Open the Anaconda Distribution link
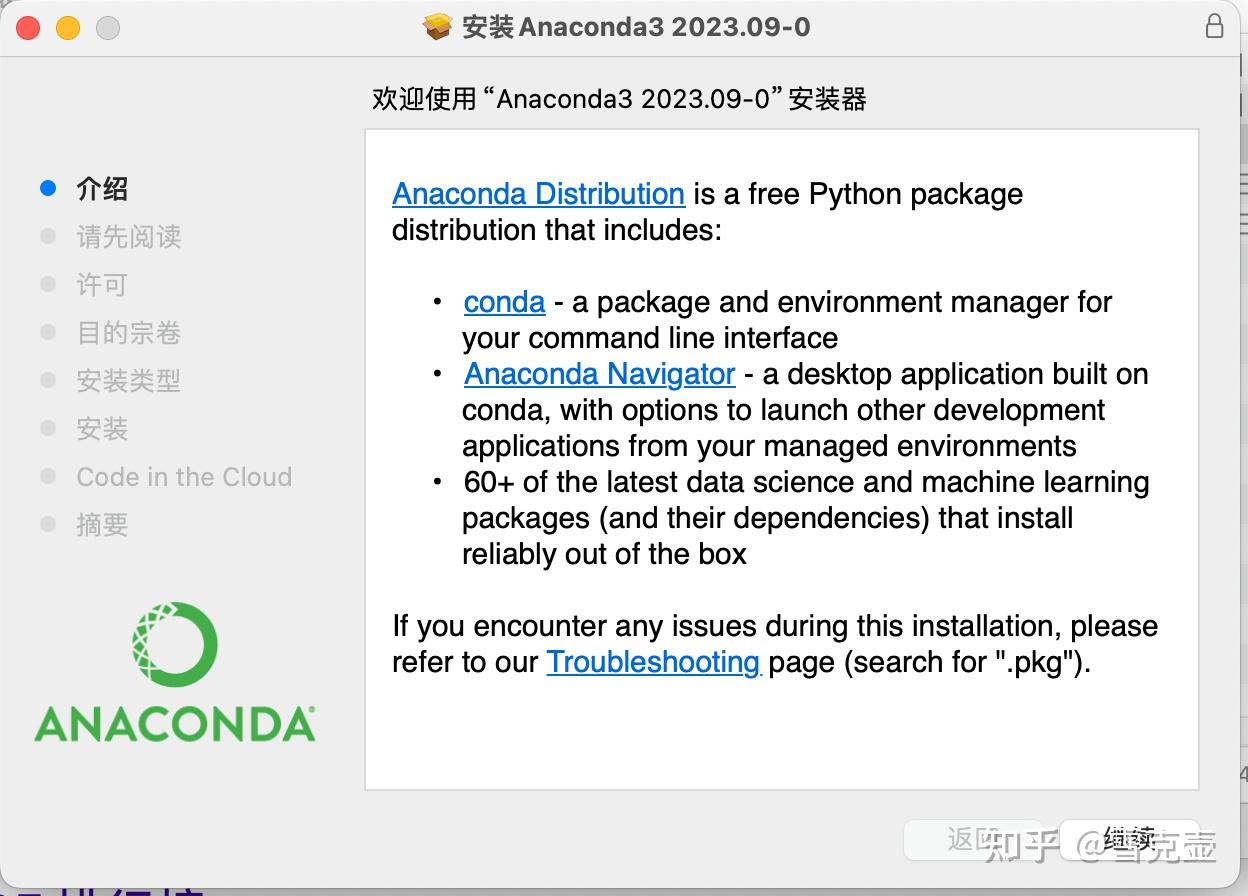The height and width of the screenshot is (896, 1248). (x=538, y=194)
